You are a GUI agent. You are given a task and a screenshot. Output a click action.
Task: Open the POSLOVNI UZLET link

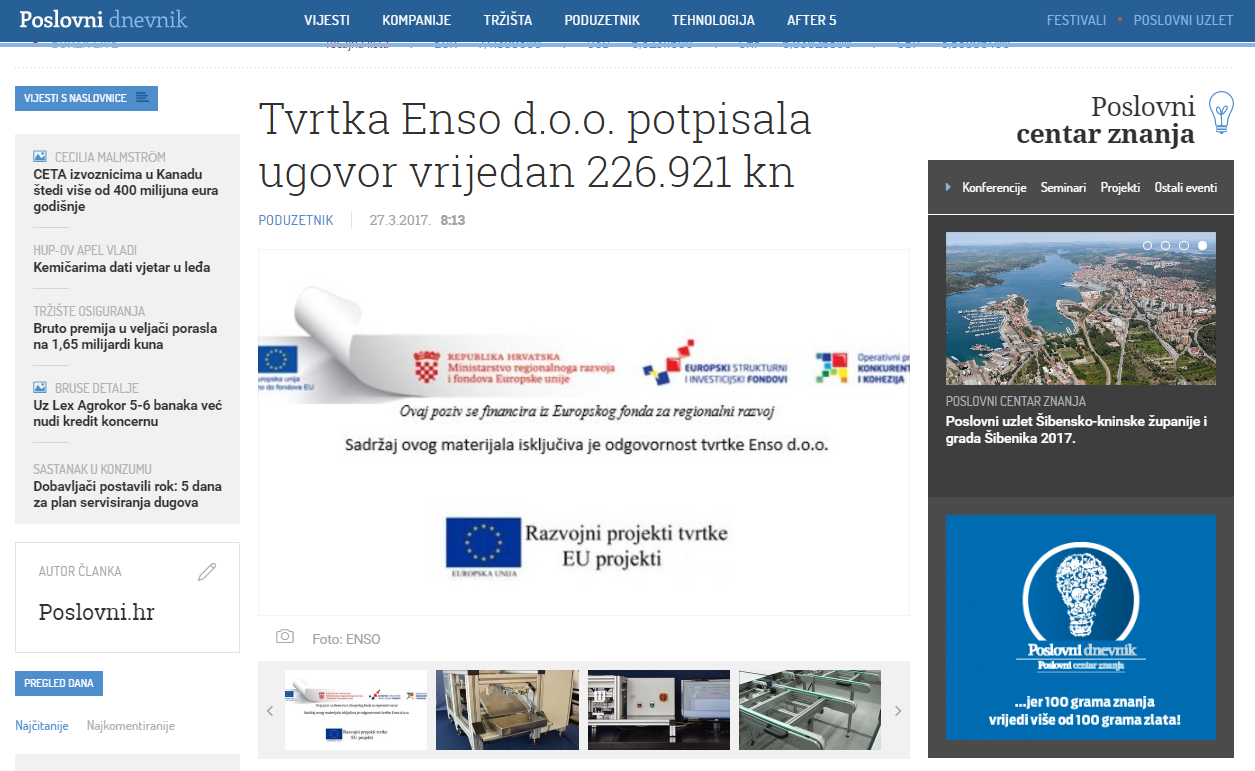(1183, 20)
